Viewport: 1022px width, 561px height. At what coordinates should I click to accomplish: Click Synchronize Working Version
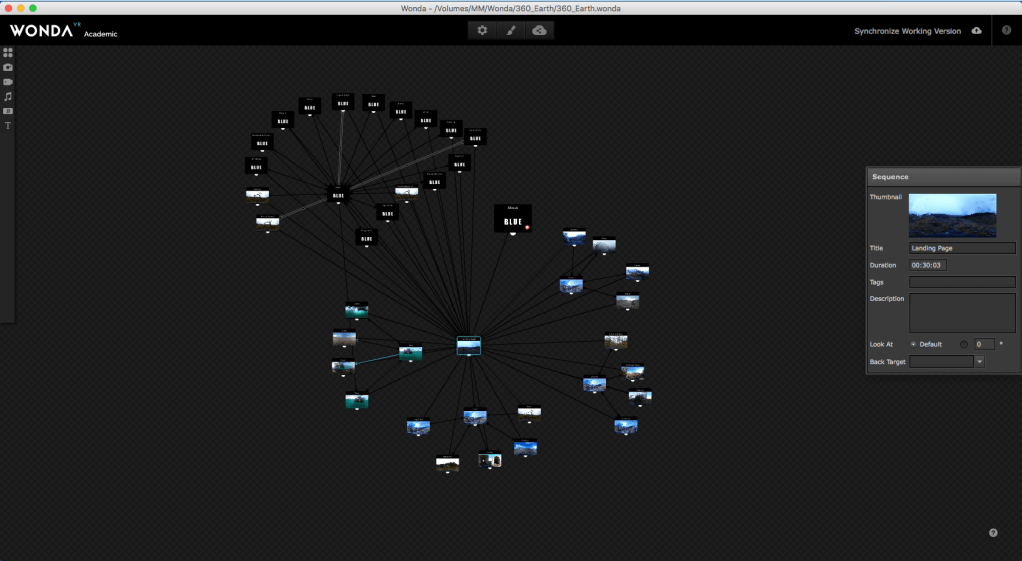(907, 31)
